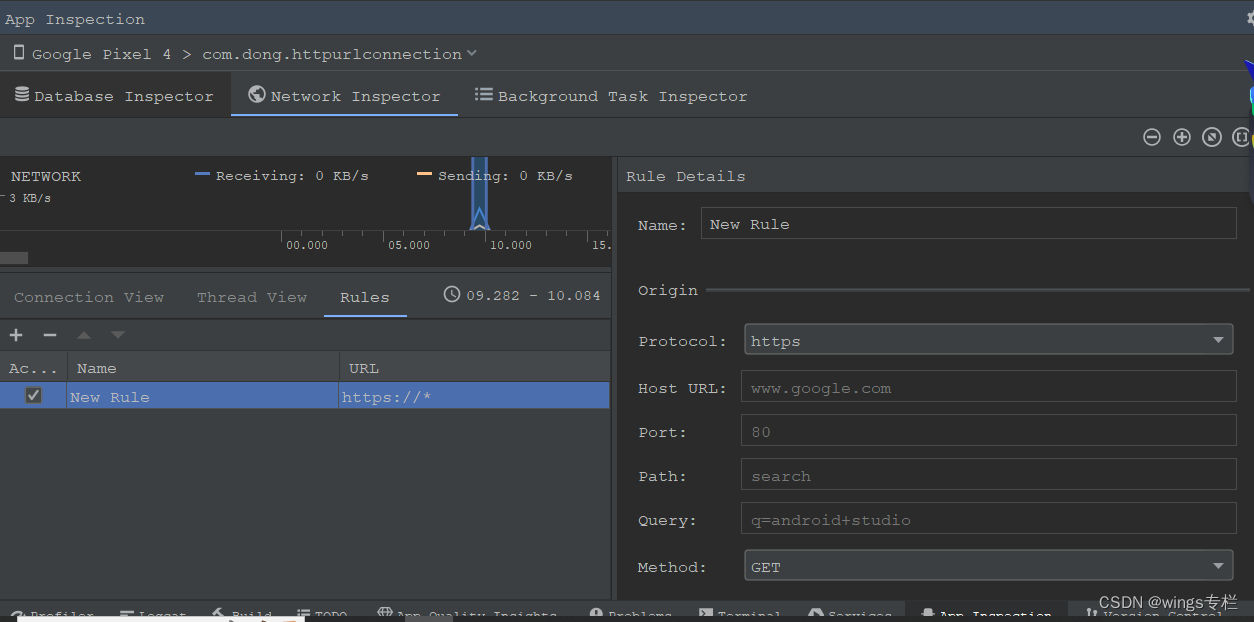Zoom out the network timeline
1254x622 pixels.
coord(1152,137)
